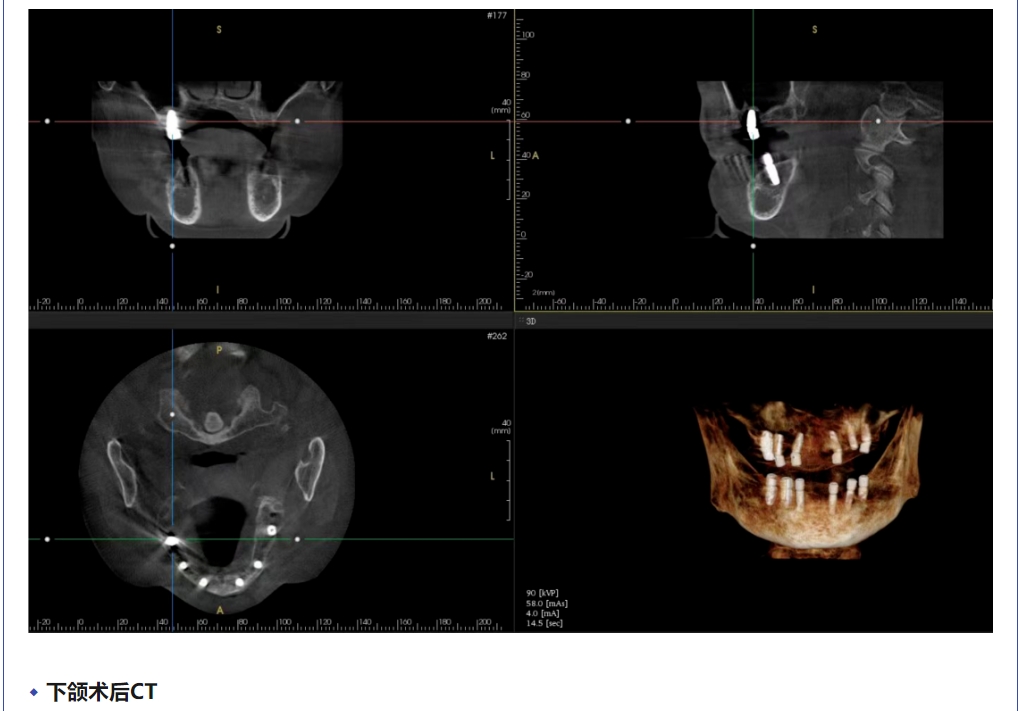
Task: Click the 3D jaw reconstruction rendering
Action: click(x=808, y=478)
